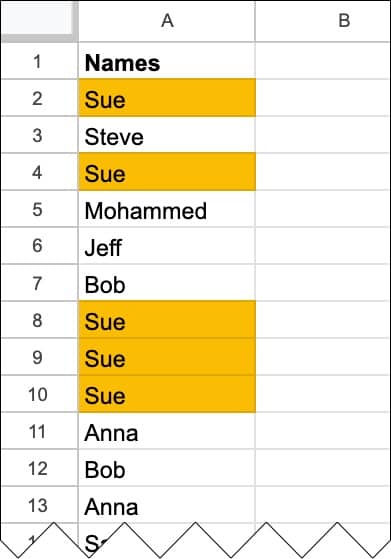Viewport: 391px width, 559px height.
Task: Select row 1 header
Action: (39, 61)
